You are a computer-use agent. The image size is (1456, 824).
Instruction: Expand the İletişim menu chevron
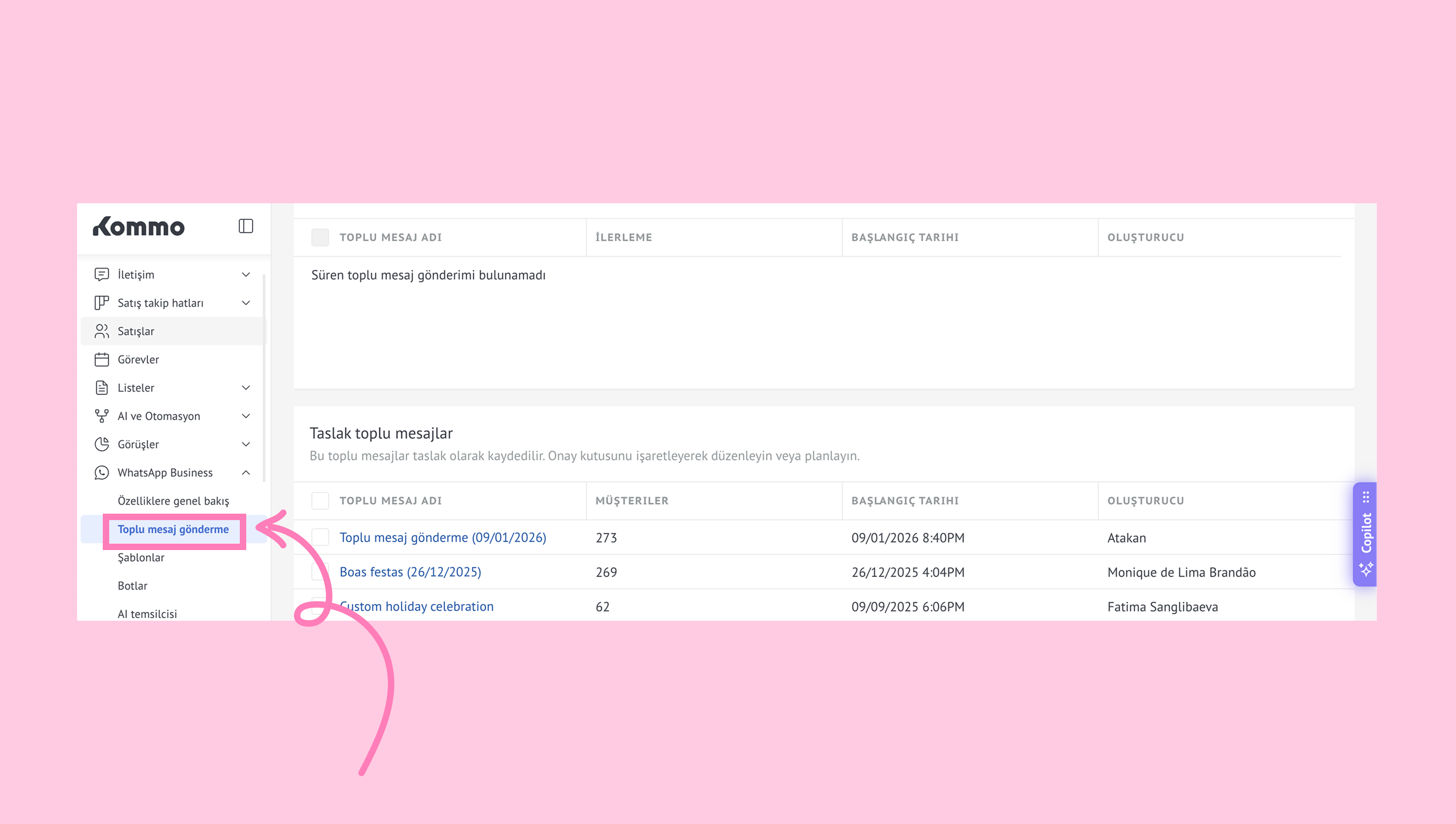[246, 274]
